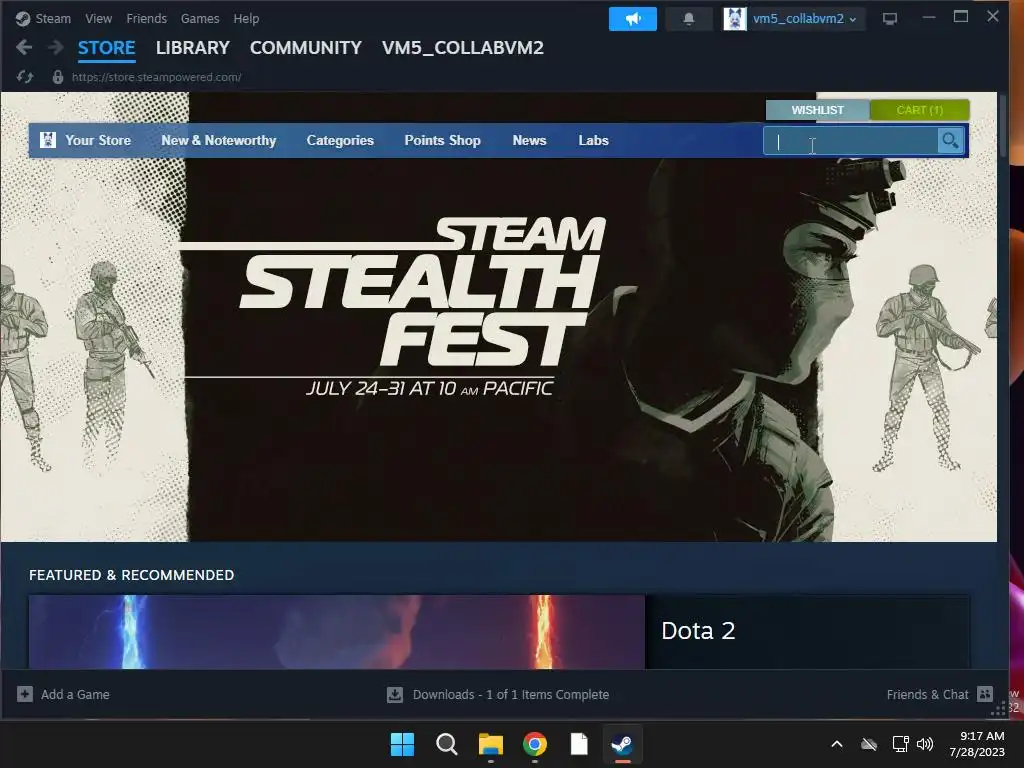This screenshot has height=768, width=1024.
Task: Expand the vm5_collabvm2 account dropdown
Action: (x=805, y=19)
